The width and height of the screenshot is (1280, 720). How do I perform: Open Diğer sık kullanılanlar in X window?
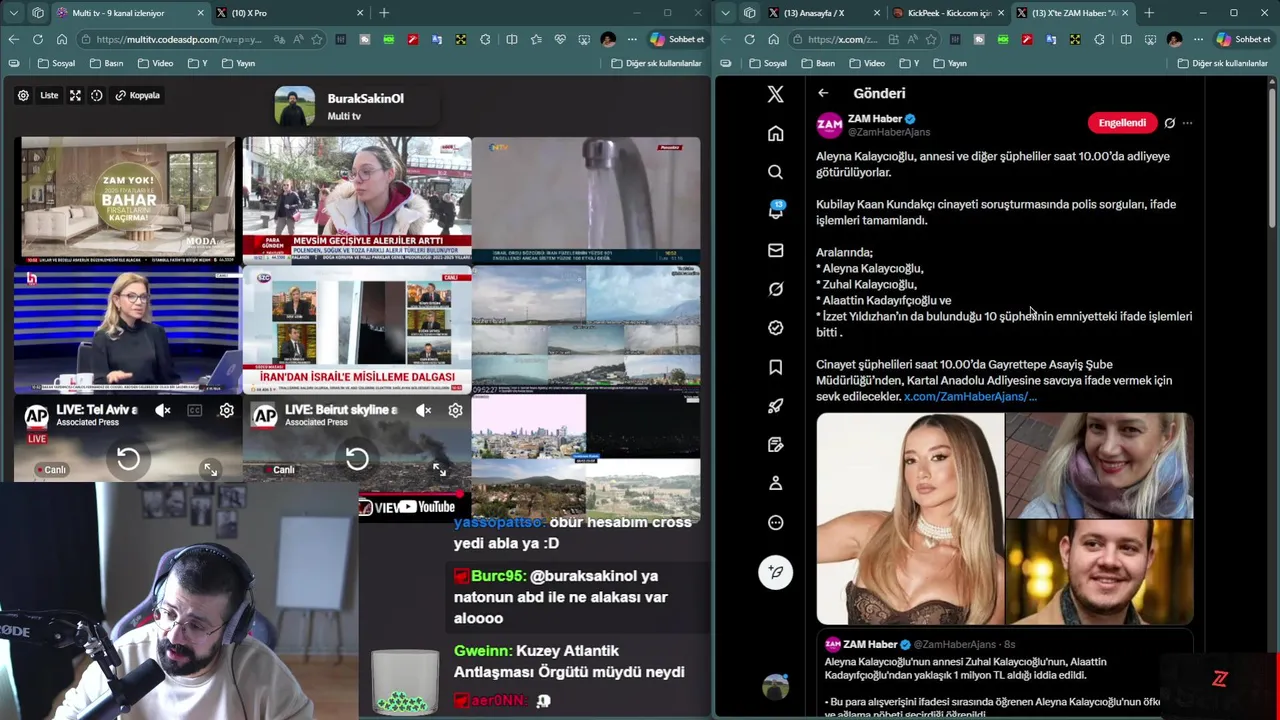[1223, 63]
